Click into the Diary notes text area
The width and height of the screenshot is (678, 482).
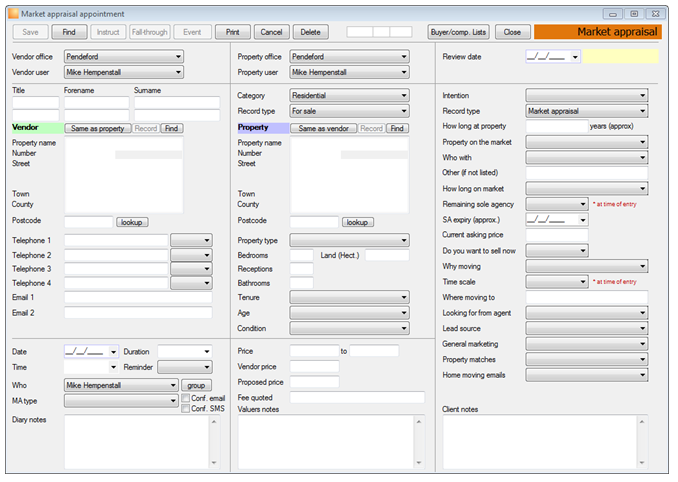[x=137, y=442]
